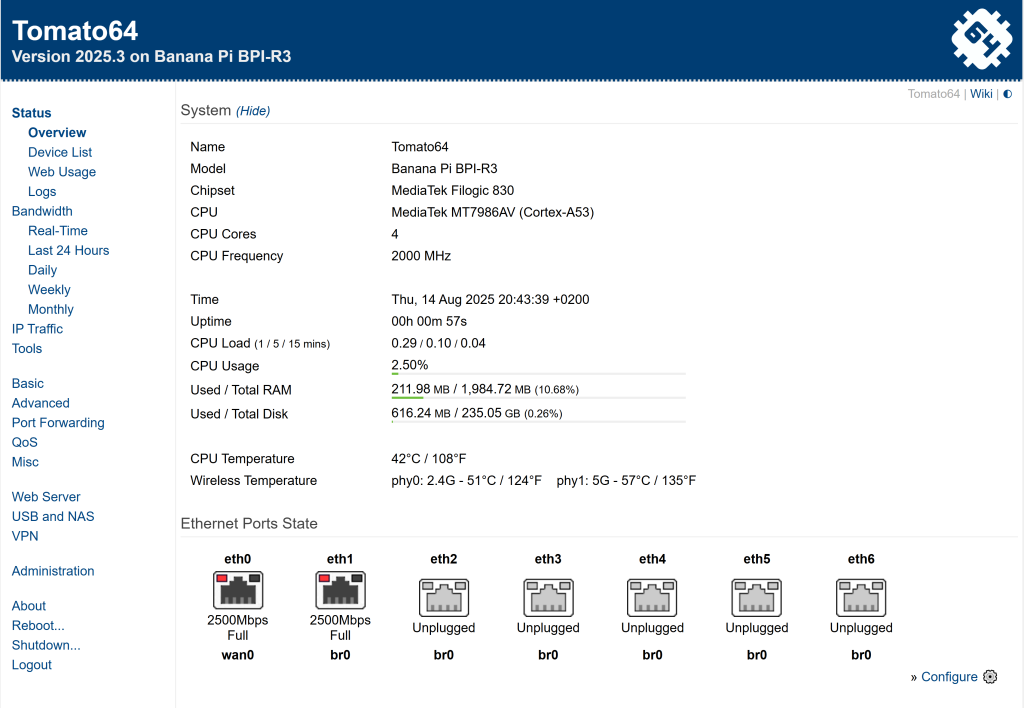Click the CPU temperature 42°C / 108°F
Image resolution: width=1024 pixels, height=708 pixels.
pos(428,459)
